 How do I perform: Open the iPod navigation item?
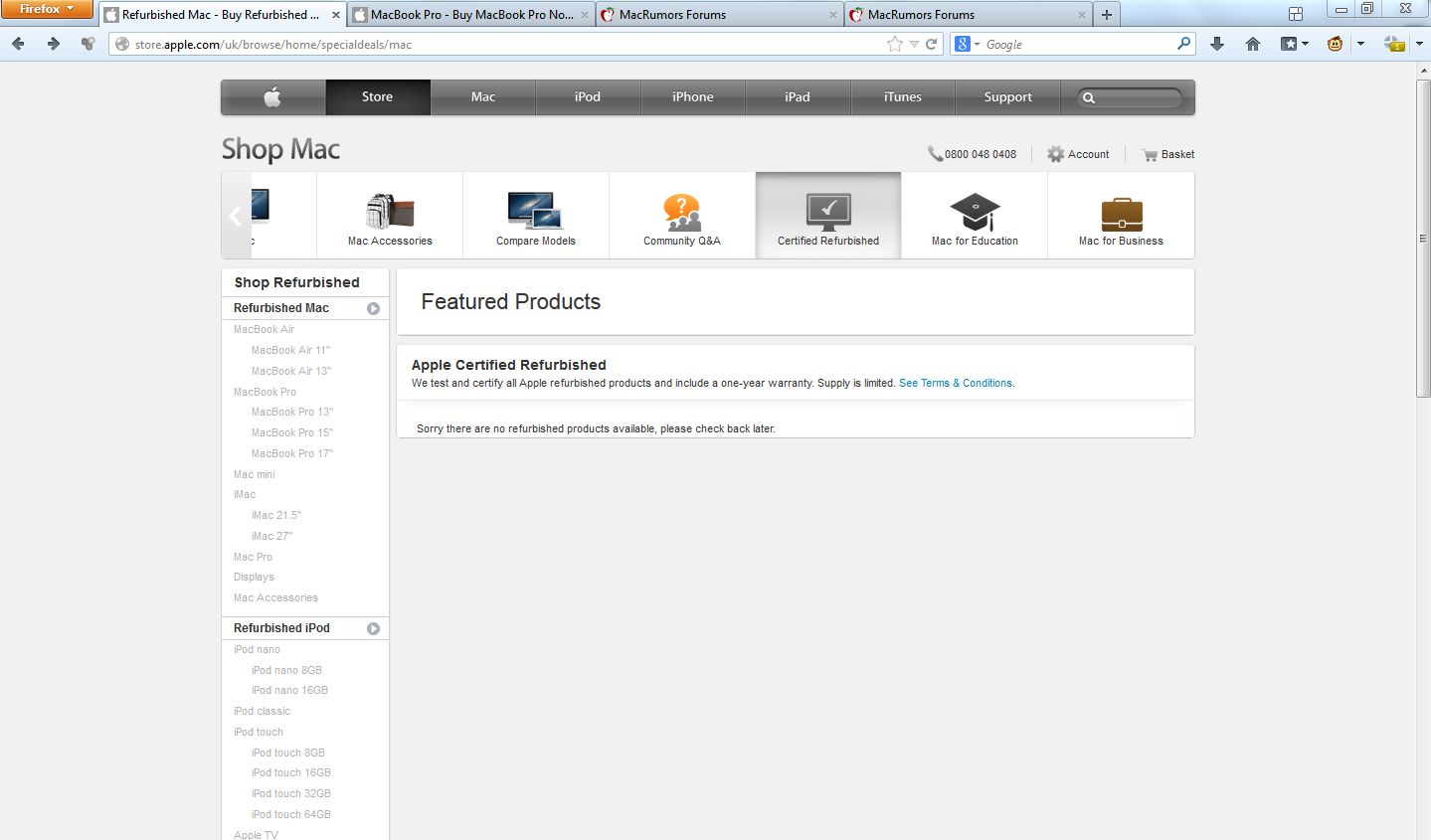pos(588,96)
